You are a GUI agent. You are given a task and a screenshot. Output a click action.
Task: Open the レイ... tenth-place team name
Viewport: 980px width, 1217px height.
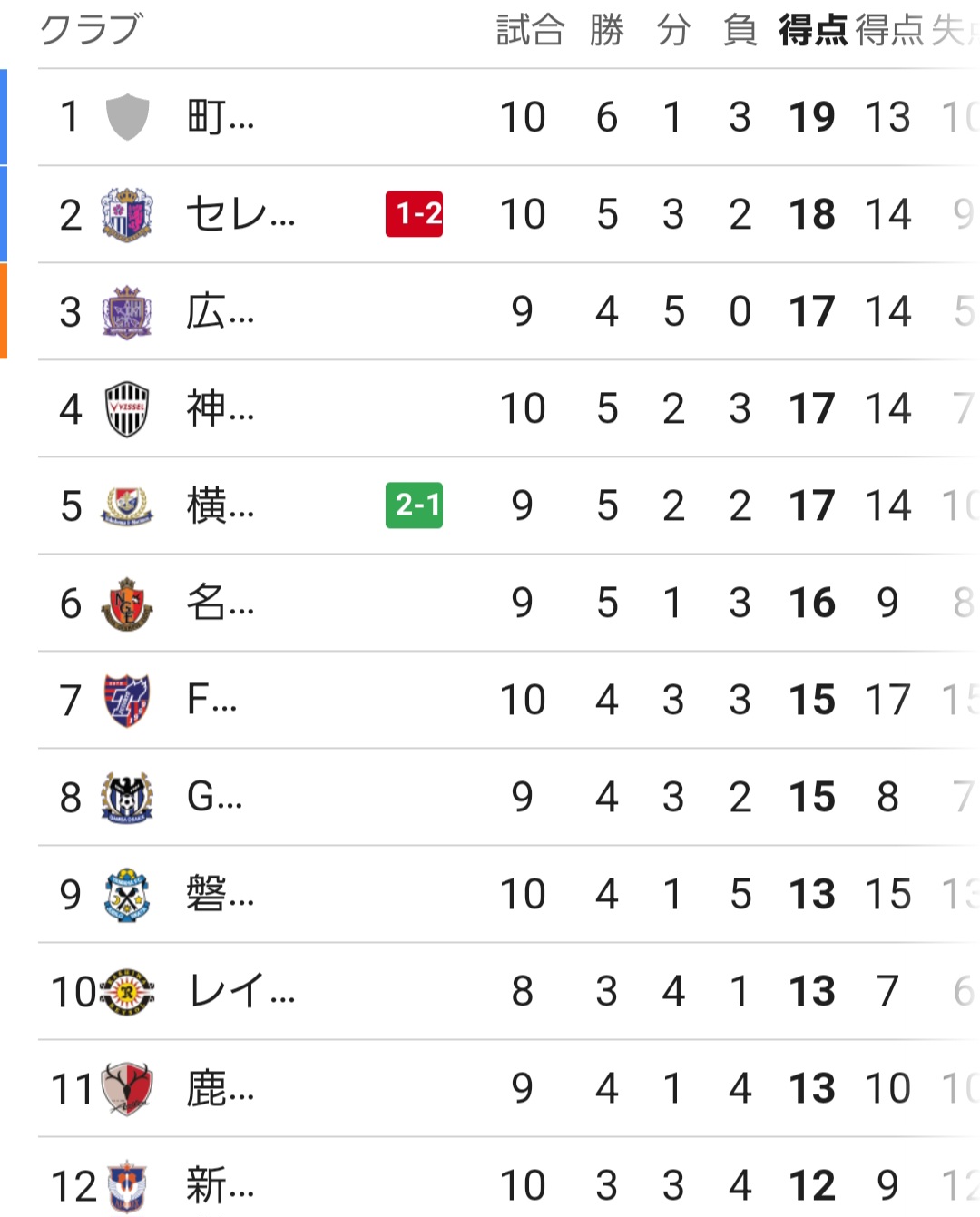point(241,991)
